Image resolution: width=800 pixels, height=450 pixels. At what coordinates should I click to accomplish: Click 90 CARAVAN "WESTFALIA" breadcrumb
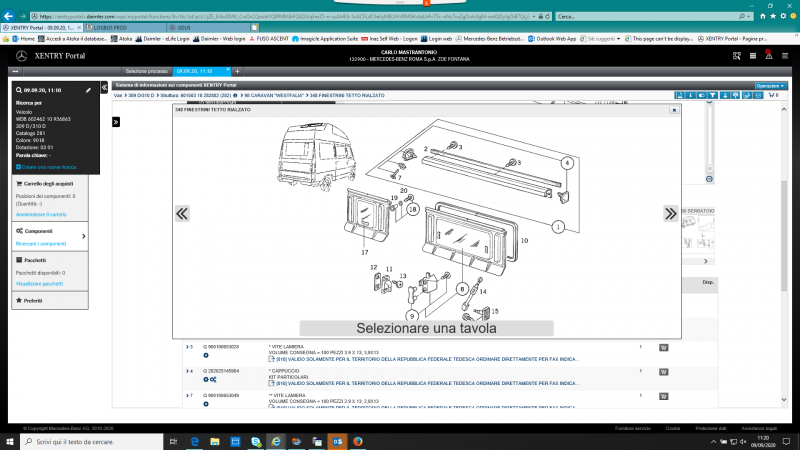[x=273, y=95]
